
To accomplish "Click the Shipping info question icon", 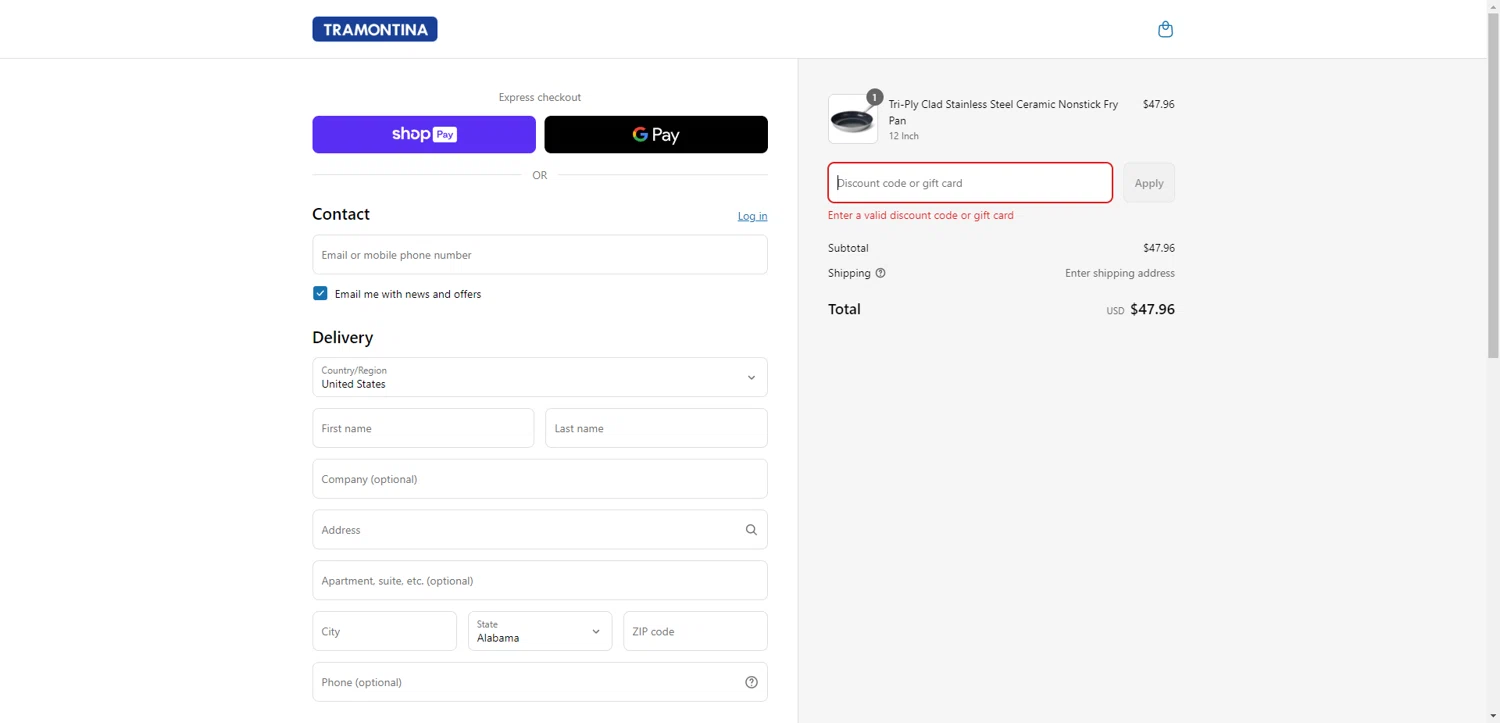I will pos(880,273).
